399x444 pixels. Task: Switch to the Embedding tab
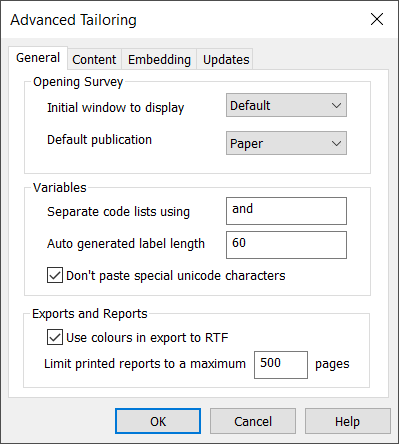[159, 60]
